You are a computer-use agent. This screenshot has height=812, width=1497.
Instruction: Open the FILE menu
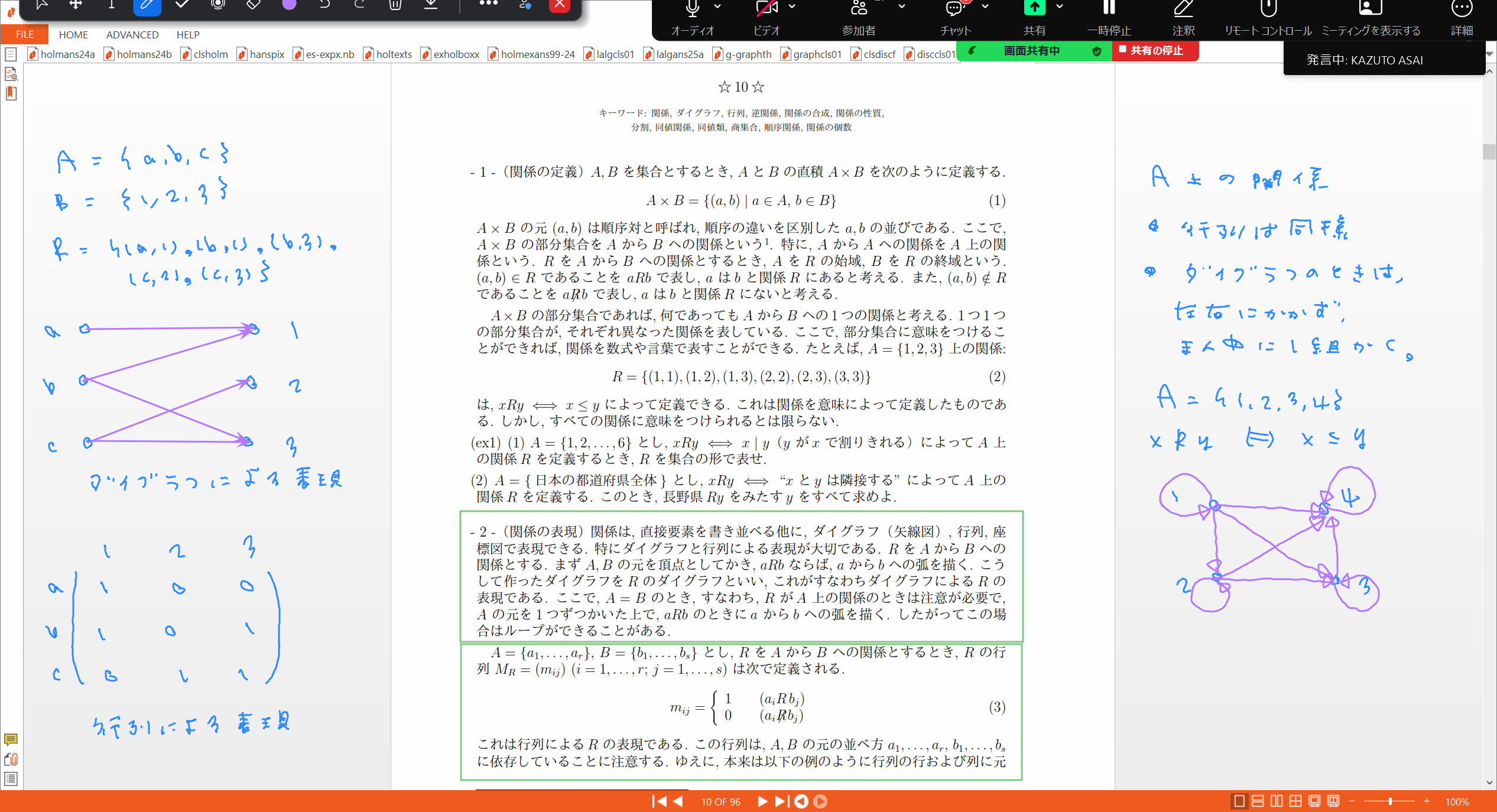(x=25, y=34)
